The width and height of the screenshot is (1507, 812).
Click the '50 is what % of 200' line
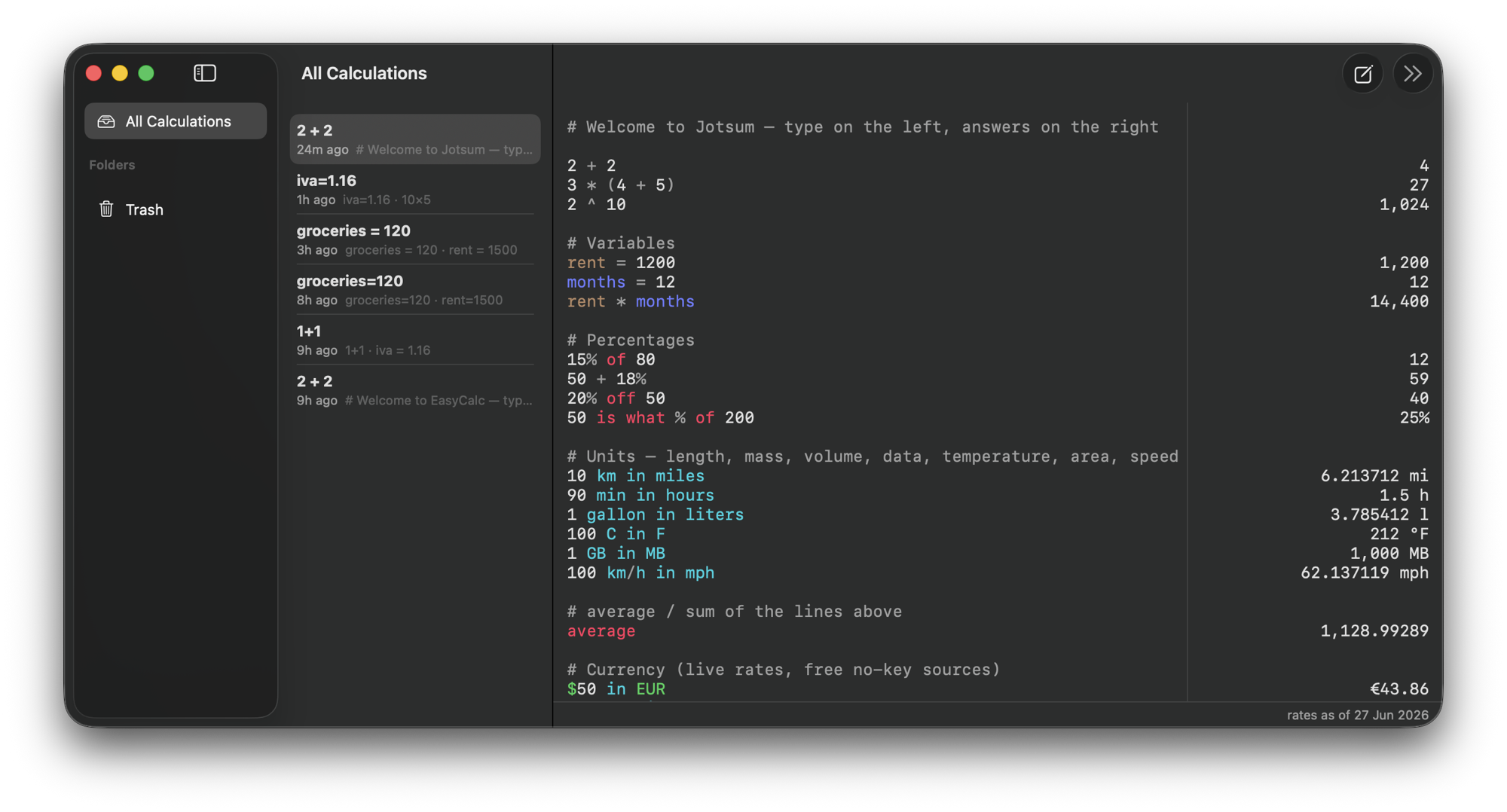(x=661, y=417)
